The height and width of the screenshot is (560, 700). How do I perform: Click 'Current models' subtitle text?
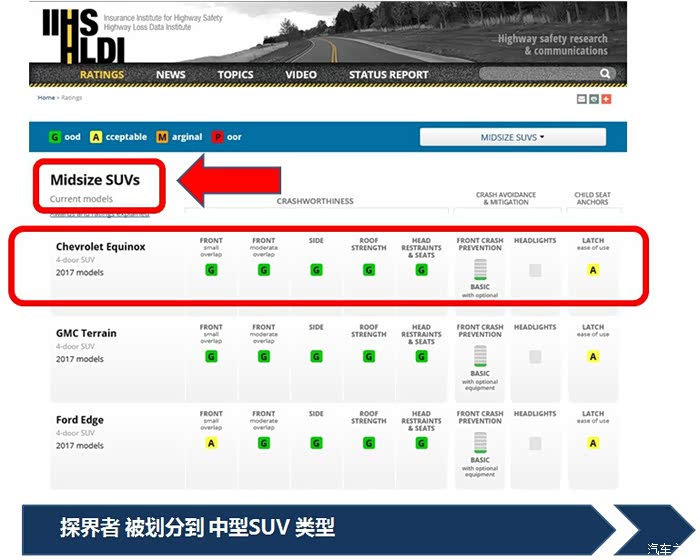pyautogui.click(x=81, y=199)
